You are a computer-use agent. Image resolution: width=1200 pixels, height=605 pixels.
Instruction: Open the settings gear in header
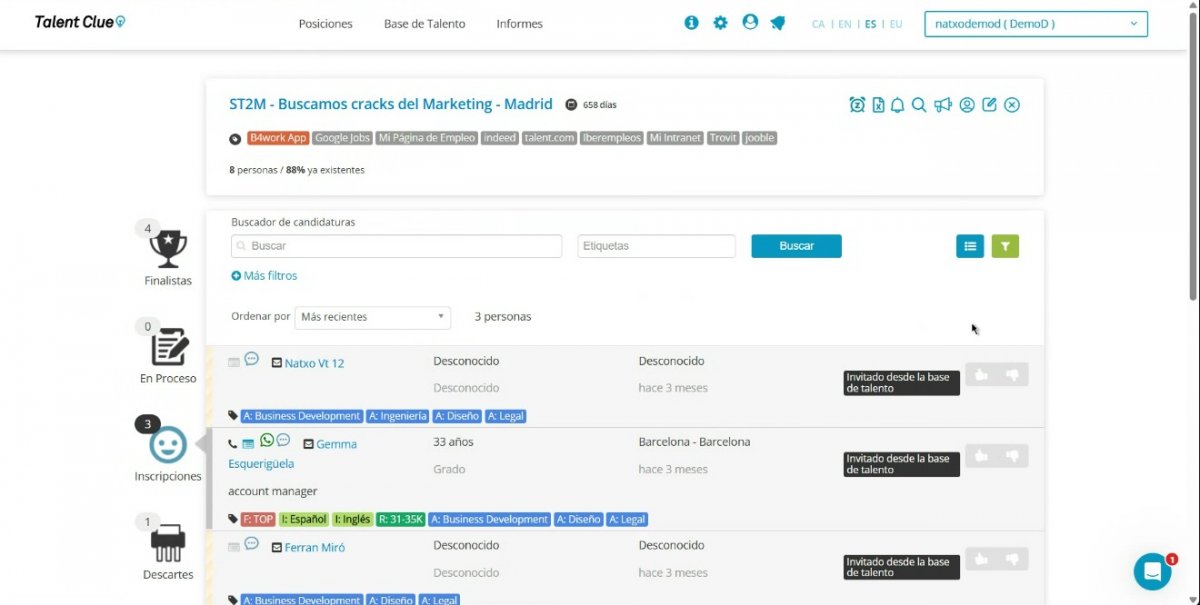point(720,23)
